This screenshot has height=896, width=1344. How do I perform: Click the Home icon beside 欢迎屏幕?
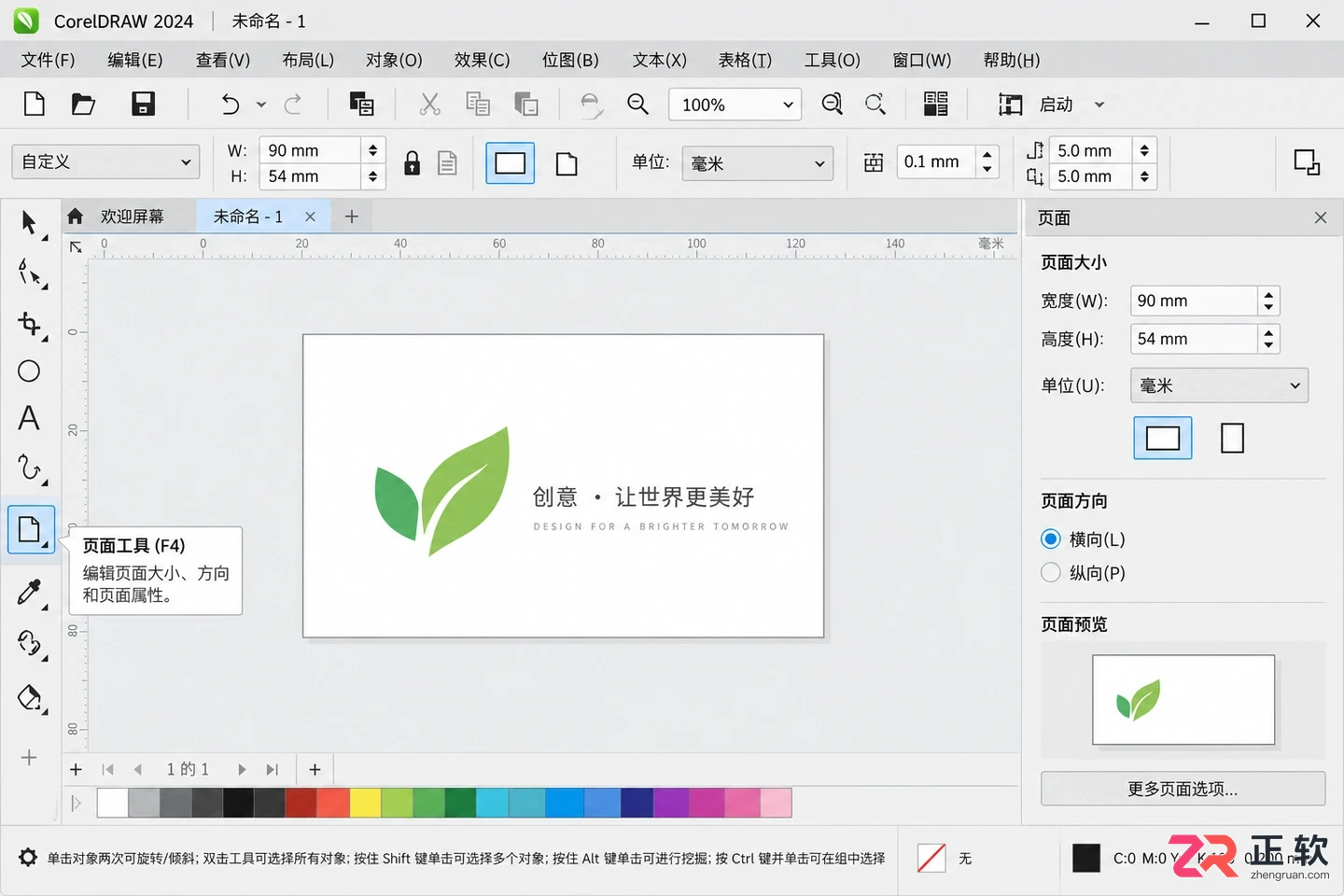76,217
